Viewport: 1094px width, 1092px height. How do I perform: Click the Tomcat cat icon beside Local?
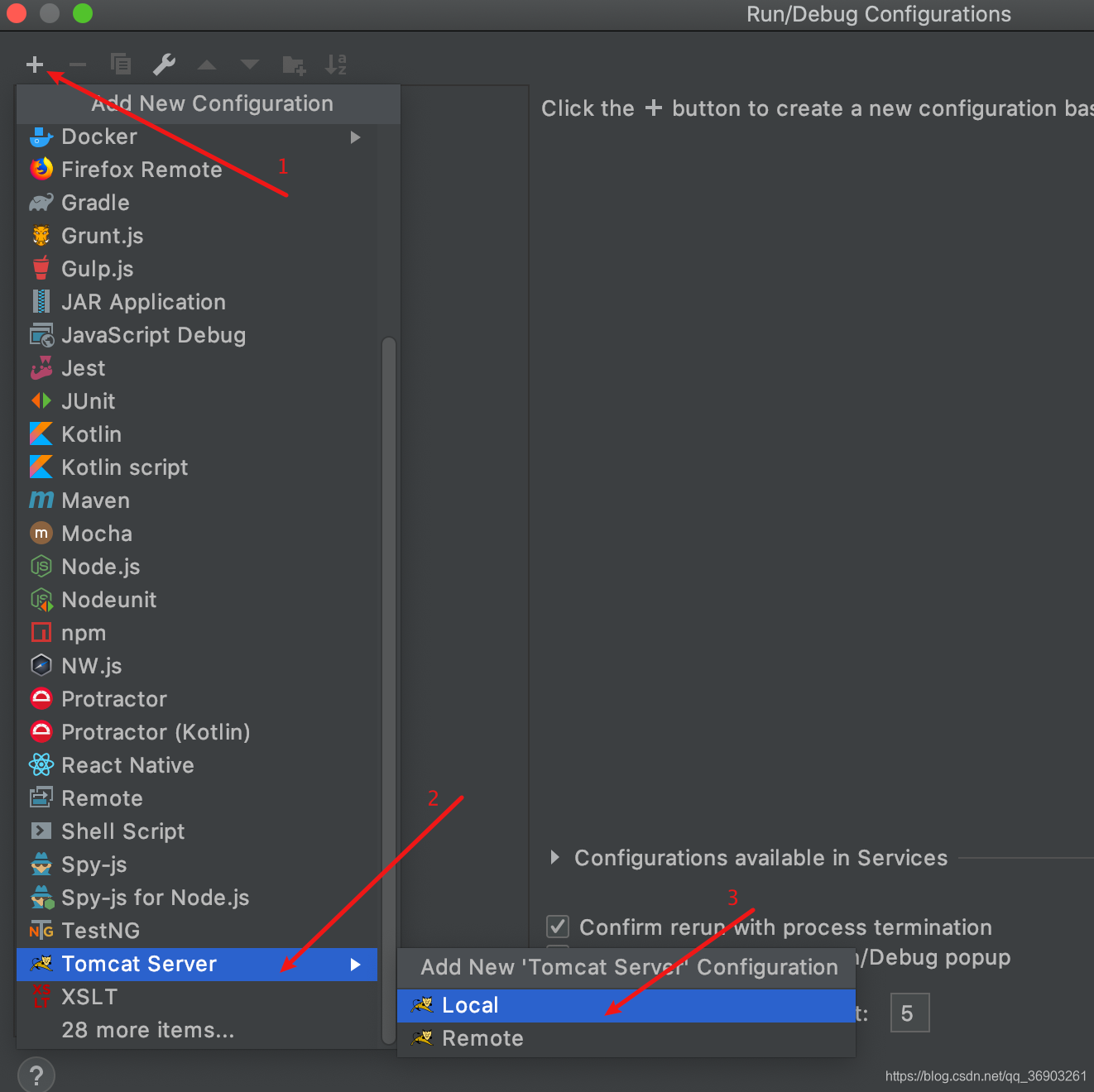coord(422,1005)
